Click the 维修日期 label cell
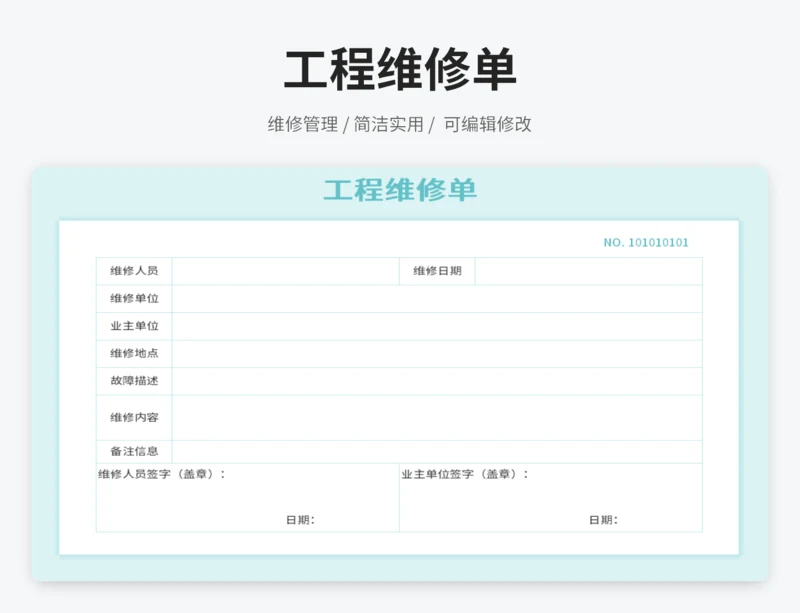The width and height of the screenshot is (800, 613). coord(437,271)
